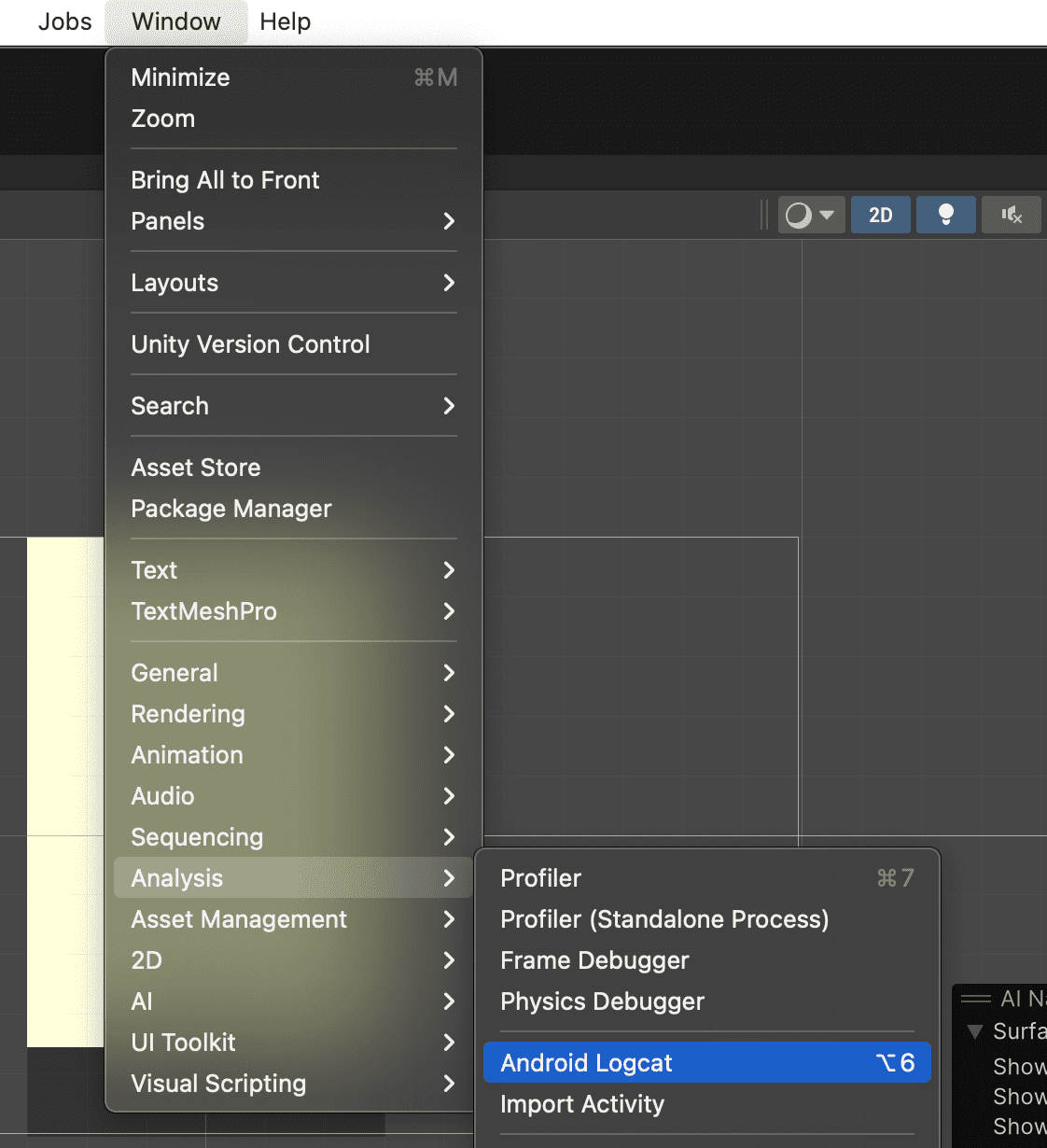Expand the Visual Scripting submenu
The image size is (1047, 1148).
[x=294, y=1084]
